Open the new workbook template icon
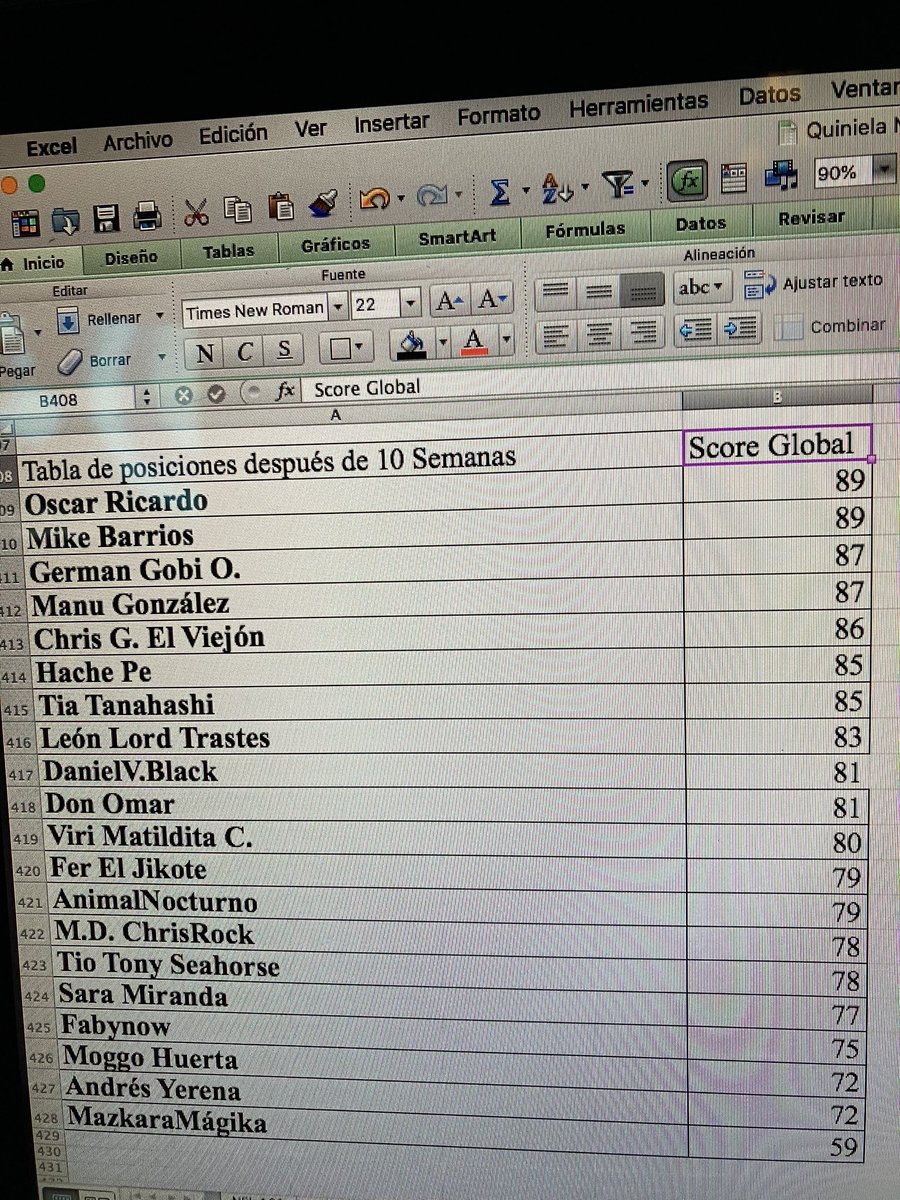The height and width of the screenshot is (1200, 900). coord(25,223)
